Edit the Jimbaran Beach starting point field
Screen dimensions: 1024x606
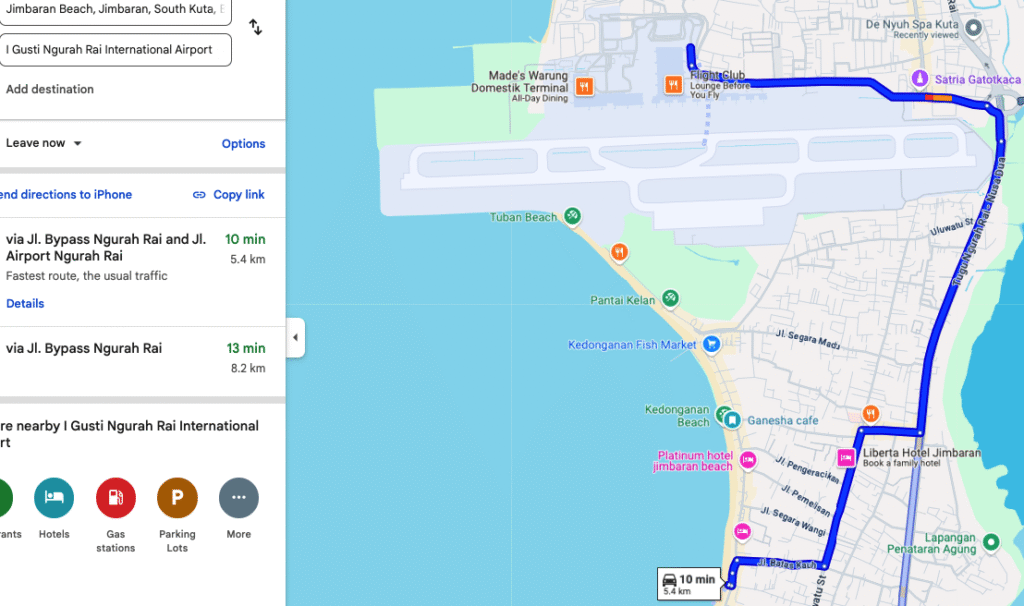click(x=115, y=11)
